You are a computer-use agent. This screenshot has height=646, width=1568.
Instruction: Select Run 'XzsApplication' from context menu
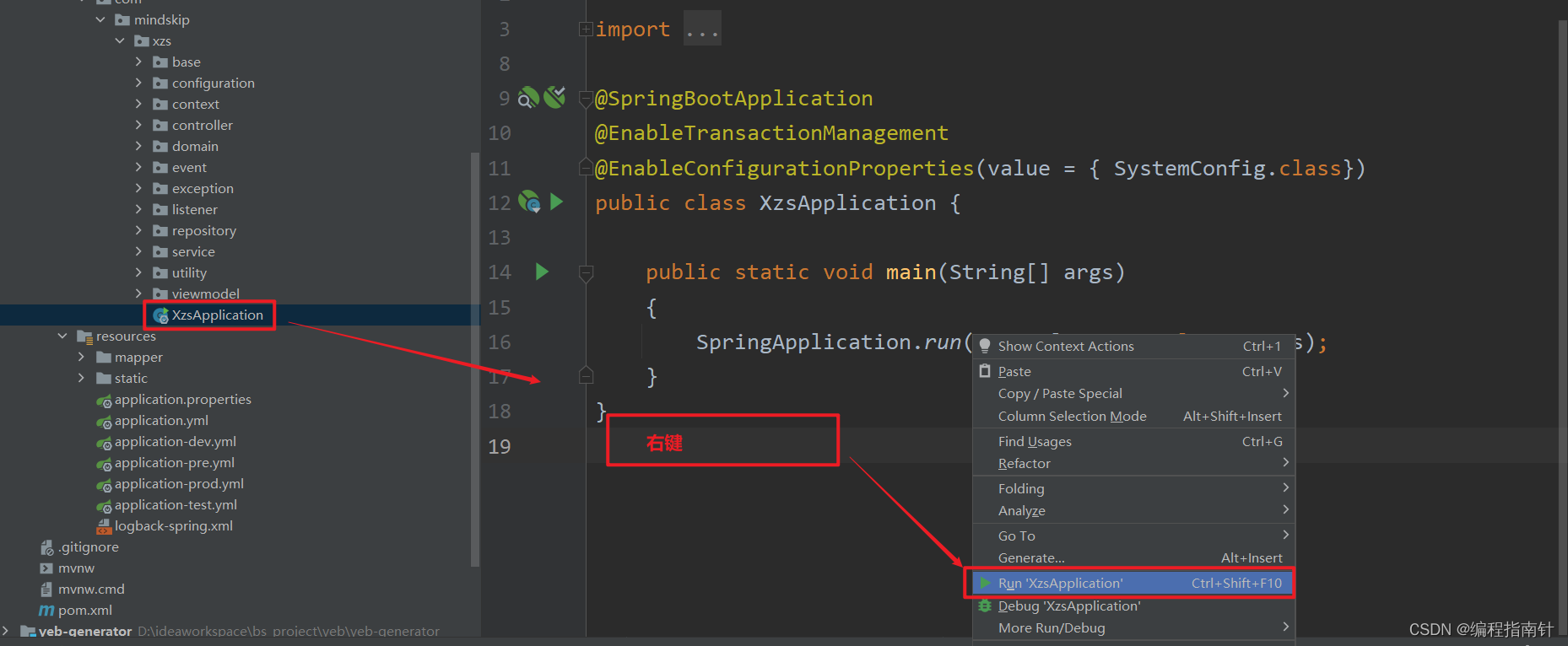pos(1060,583)
